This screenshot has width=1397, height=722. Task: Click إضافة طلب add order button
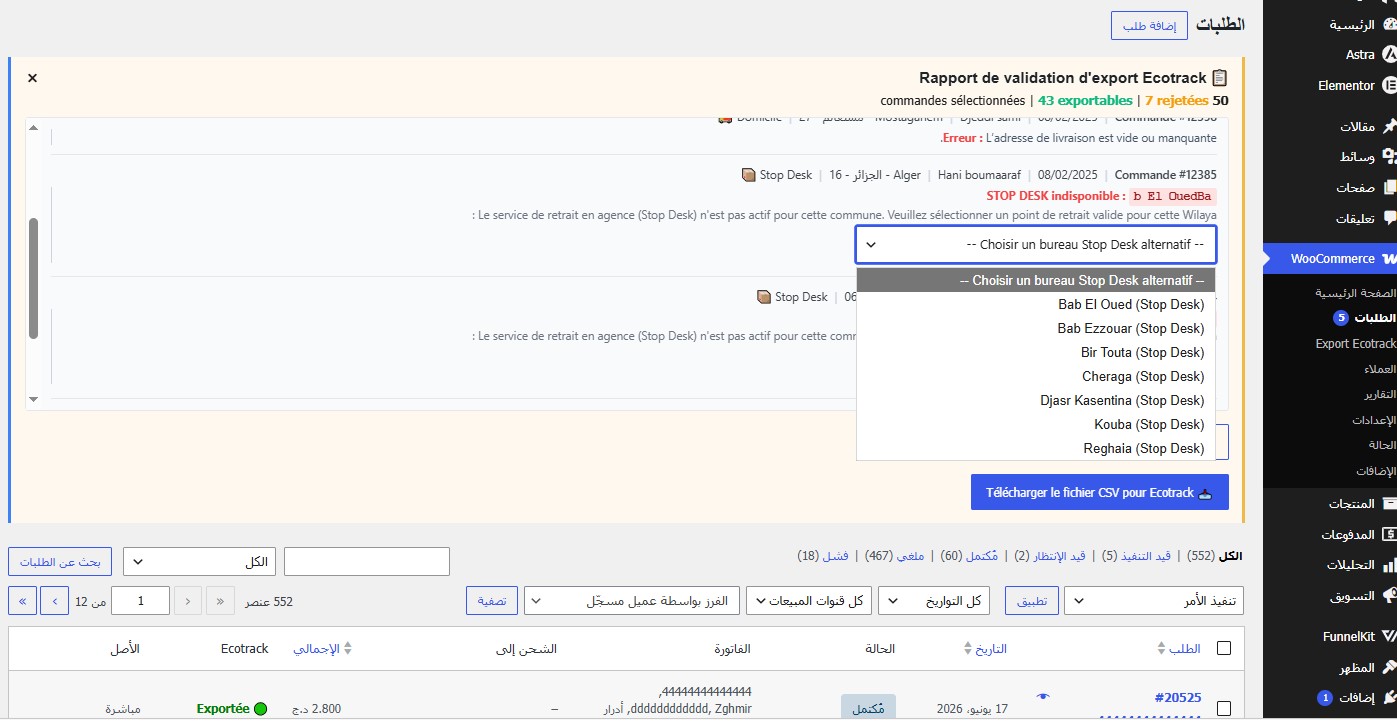(1149, 25)
